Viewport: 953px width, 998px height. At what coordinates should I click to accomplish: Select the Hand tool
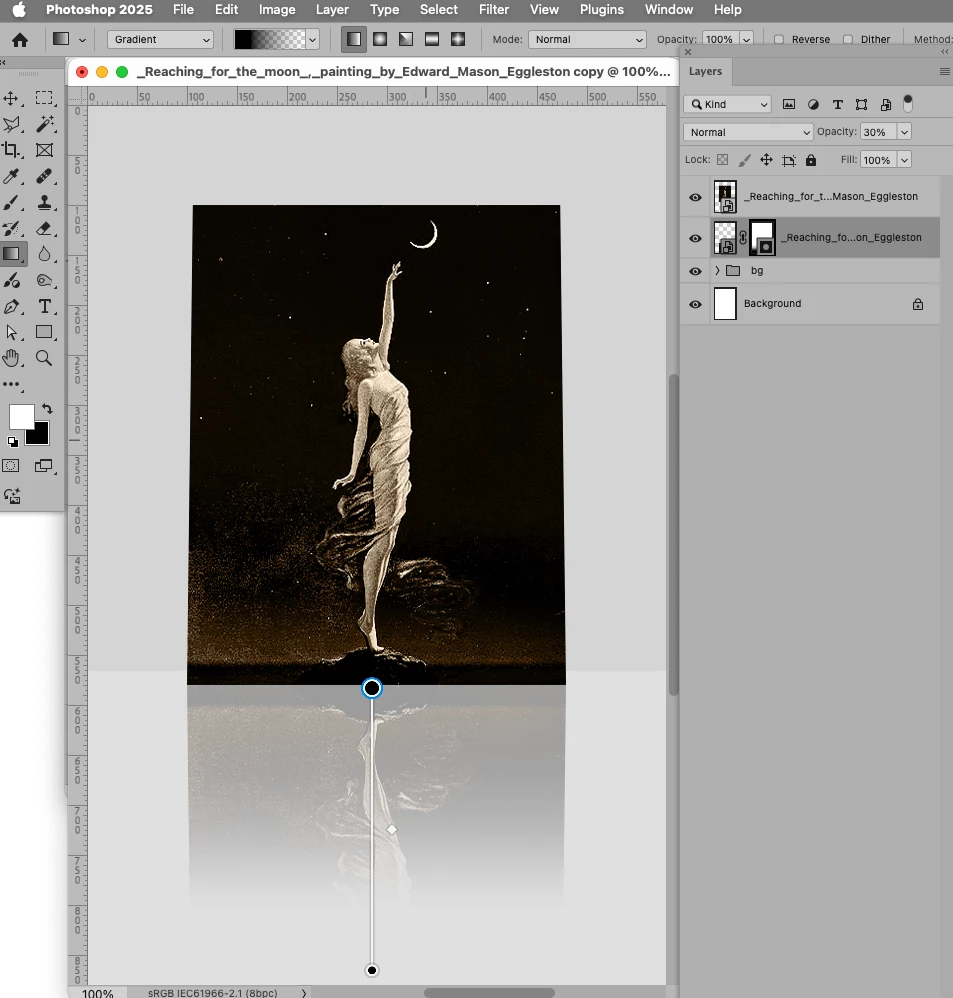11,358
